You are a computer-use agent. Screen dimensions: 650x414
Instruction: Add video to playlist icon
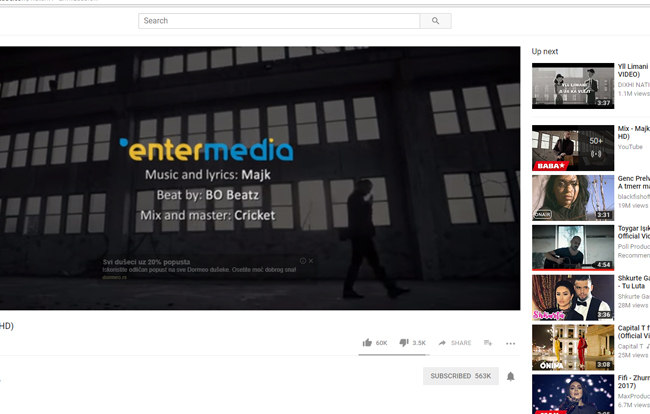[488, 343]
